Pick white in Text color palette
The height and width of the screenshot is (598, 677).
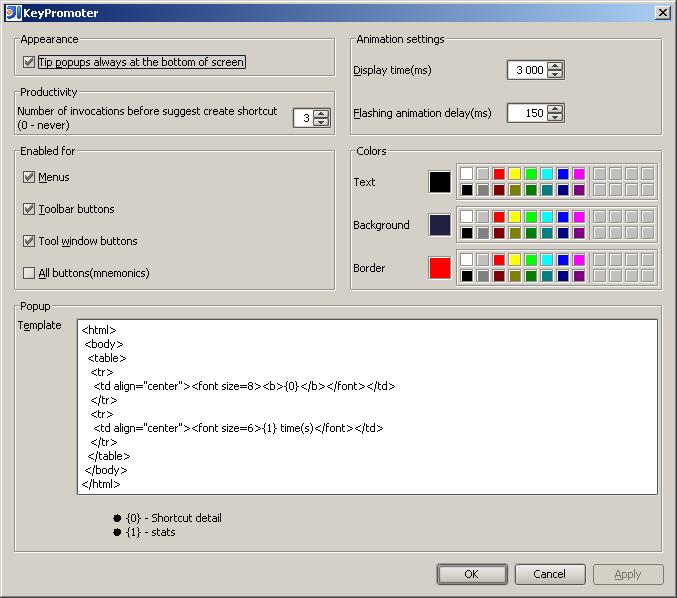click(467, 174)
